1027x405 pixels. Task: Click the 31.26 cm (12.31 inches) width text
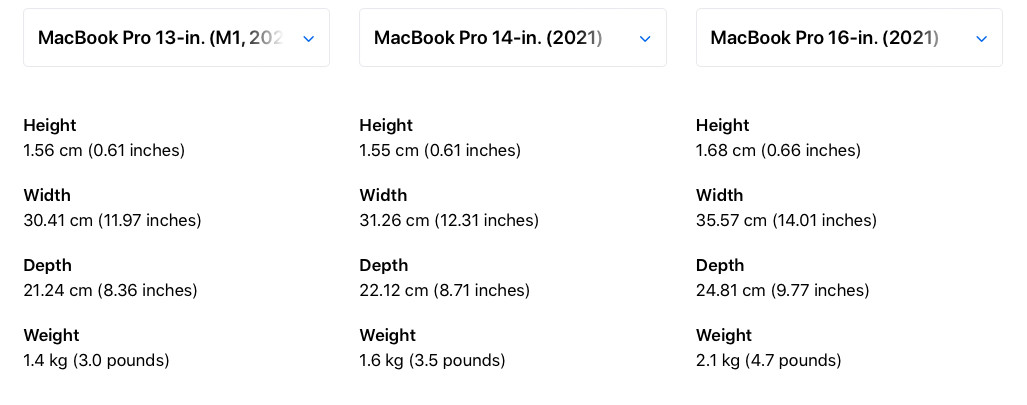click(449, 220)
